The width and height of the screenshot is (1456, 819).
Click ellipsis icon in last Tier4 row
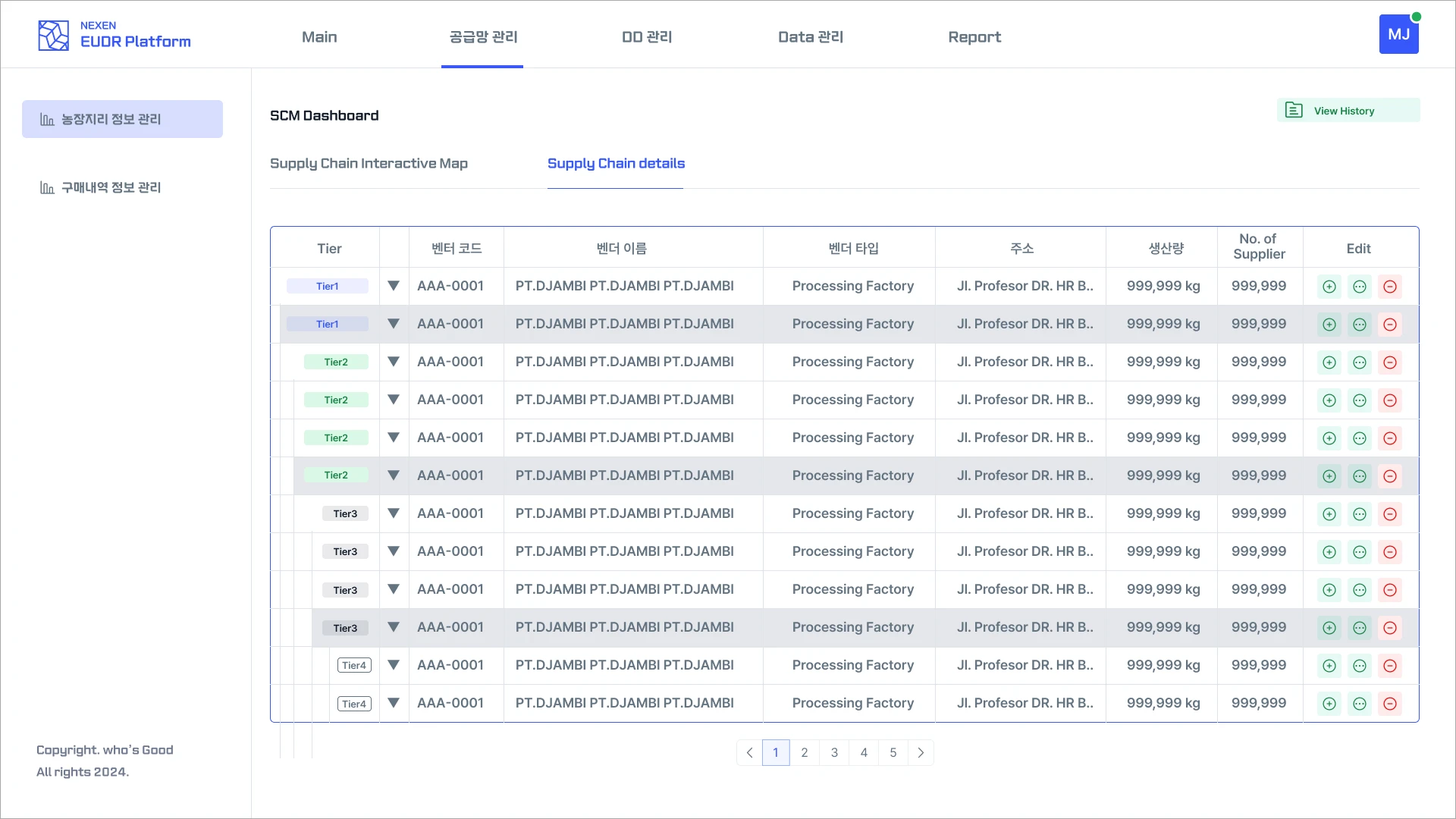[1360, 704]
